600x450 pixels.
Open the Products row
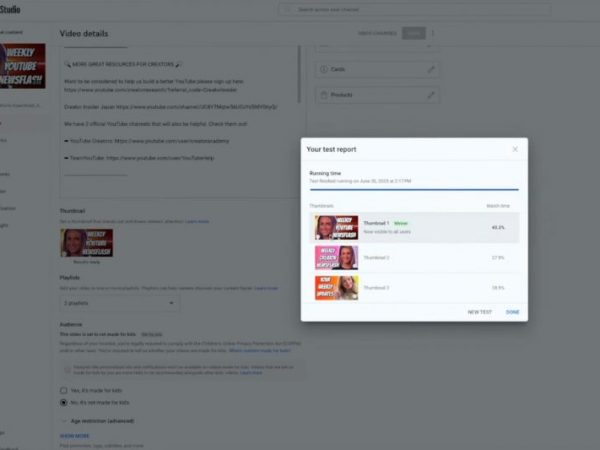pos(377,95)
